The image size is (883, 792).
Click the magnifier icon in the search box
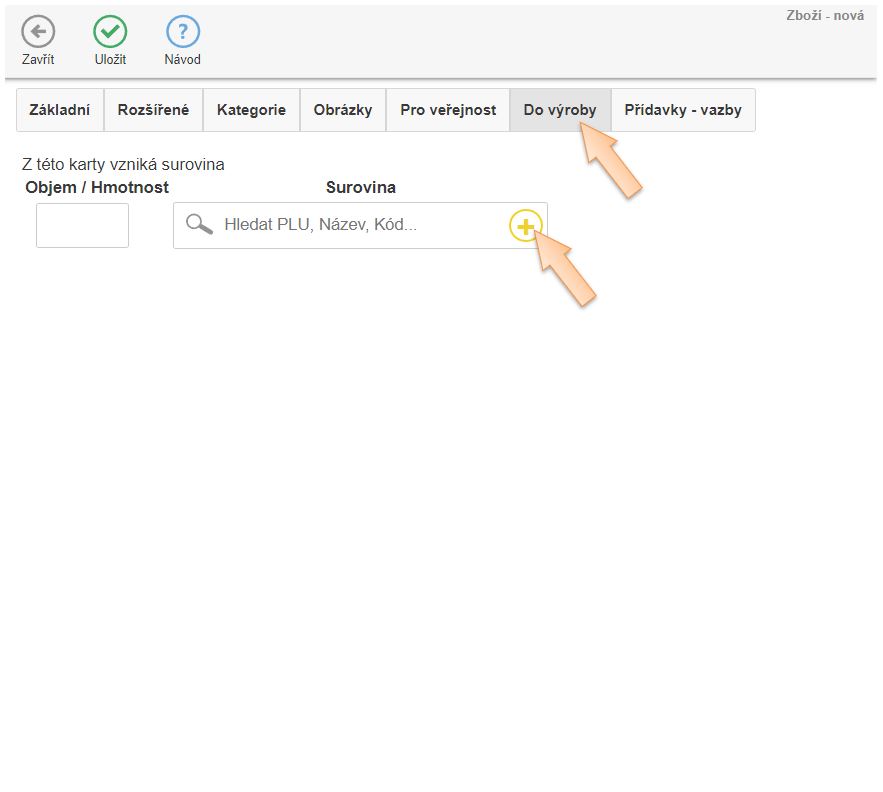click(199, 225)
